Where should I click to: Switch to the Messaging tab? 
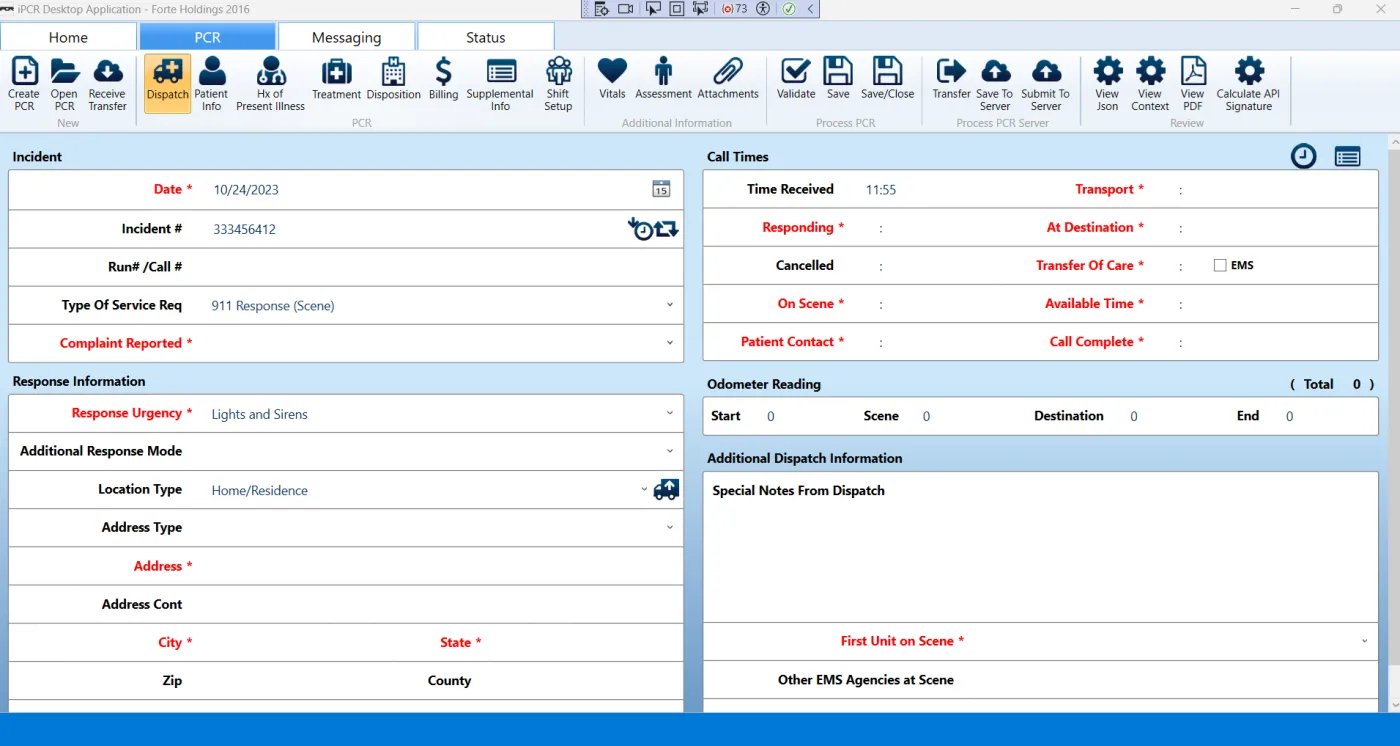point(346,37)
